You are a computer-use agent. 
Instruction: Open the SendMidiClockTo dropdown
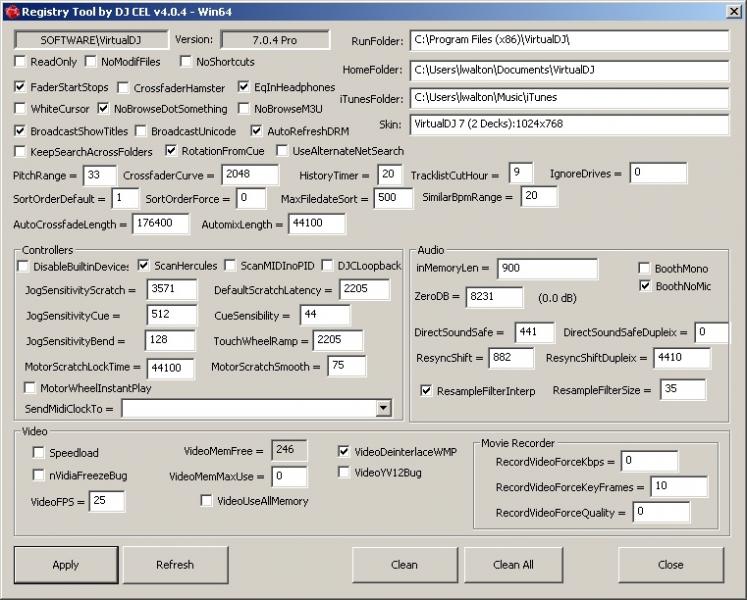(x=383, y=408)
